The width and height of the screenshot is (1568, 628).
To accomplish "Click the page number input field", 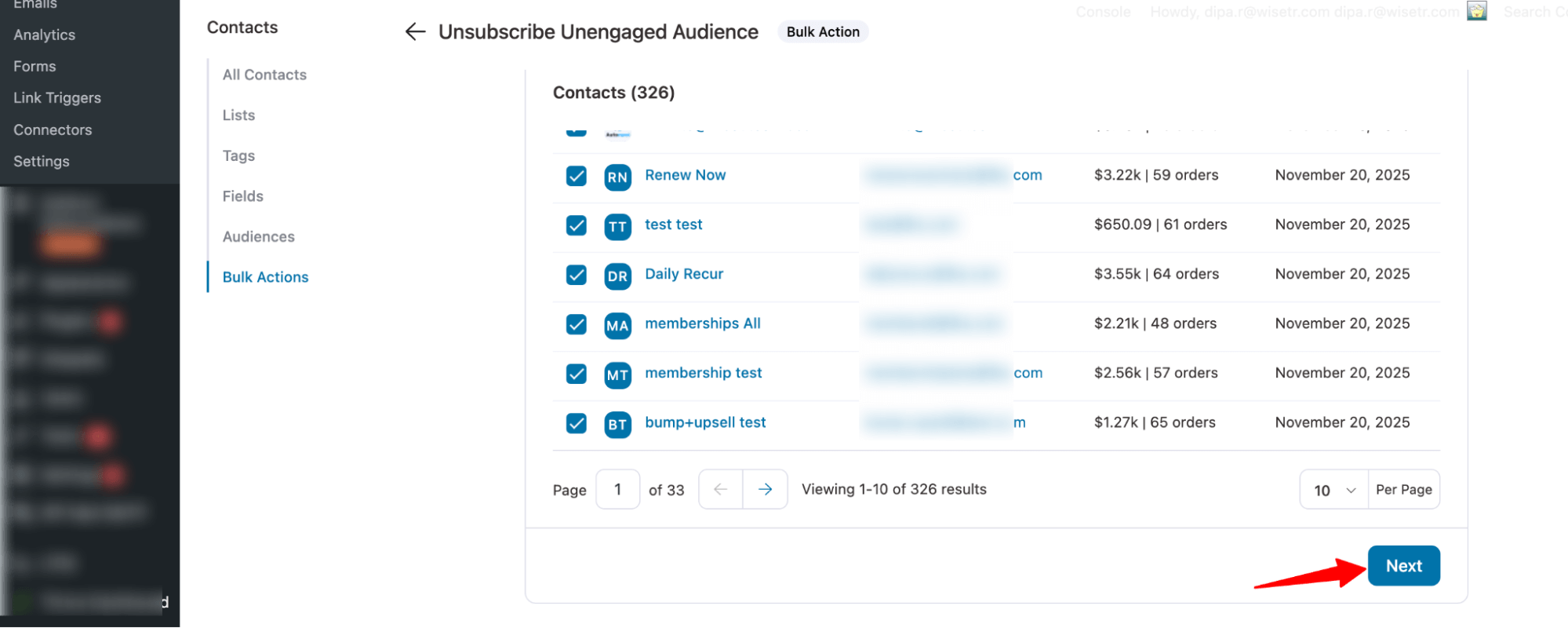I will click(617, 490).
